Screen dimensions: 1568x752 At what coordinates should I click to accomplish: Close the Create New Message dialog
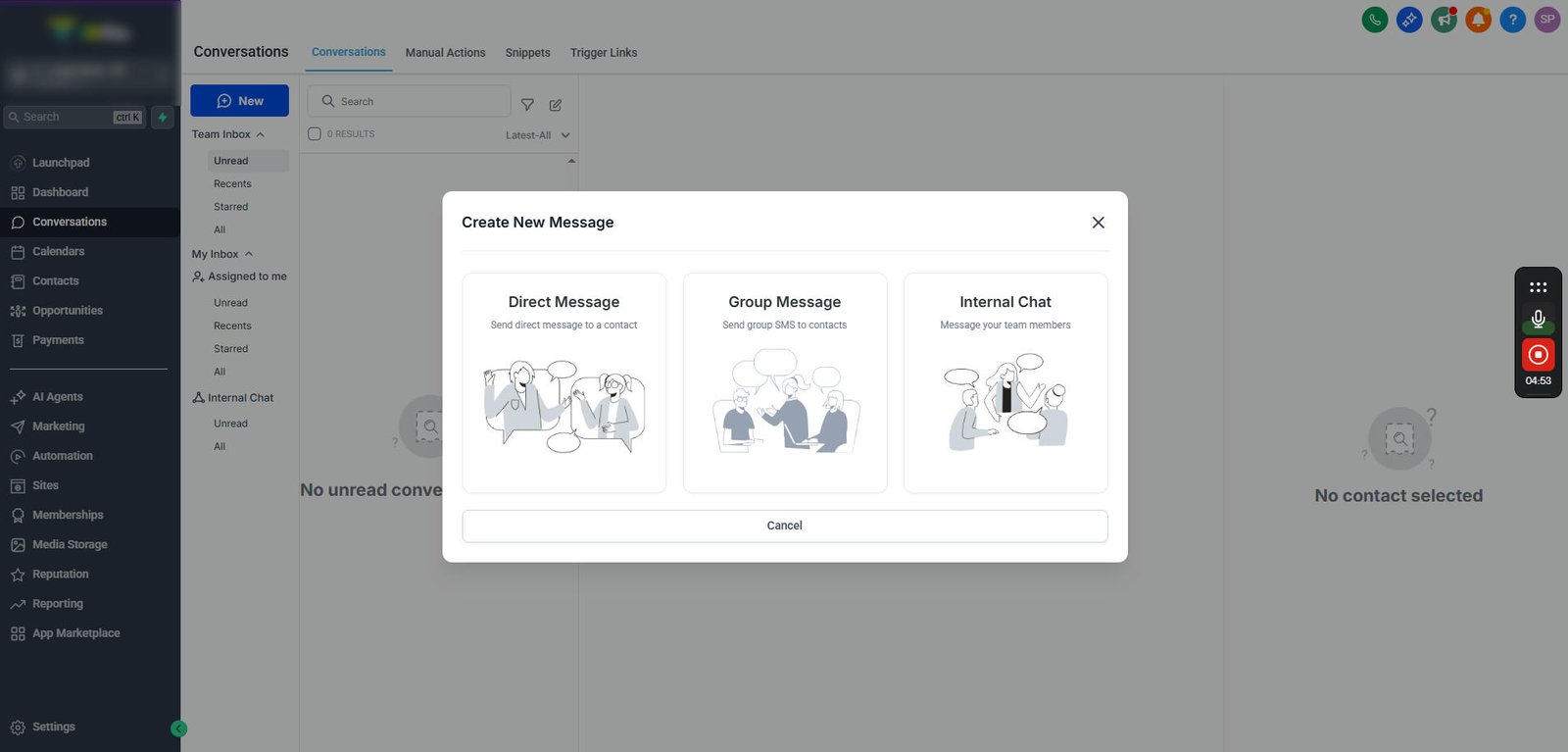point(1099,223)
